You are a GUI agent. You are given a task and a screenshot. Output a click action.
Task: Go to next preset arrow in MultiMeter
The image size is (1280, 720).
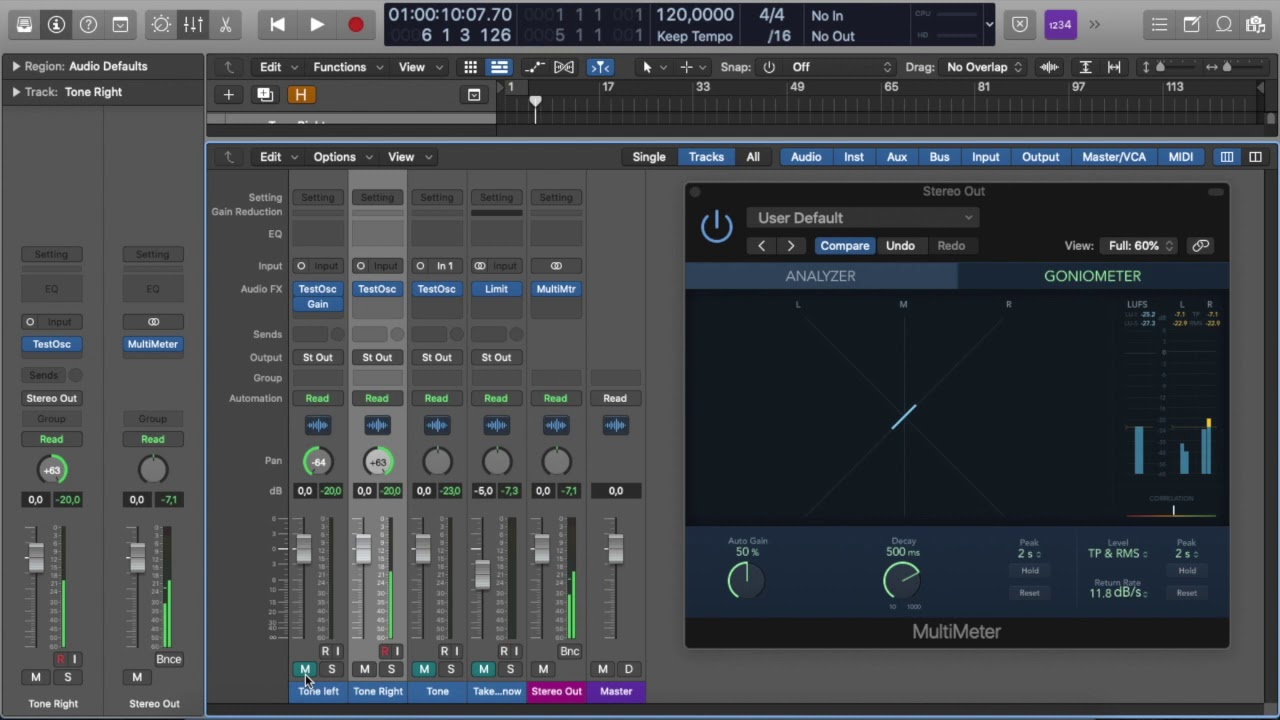pyautogui.click(x=790, y=246)
